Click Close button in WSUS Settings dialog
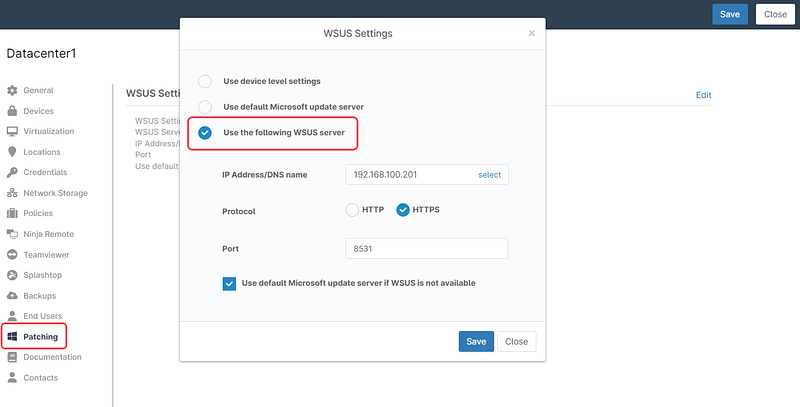The image size is (800, 407). (x=516, y=342)
